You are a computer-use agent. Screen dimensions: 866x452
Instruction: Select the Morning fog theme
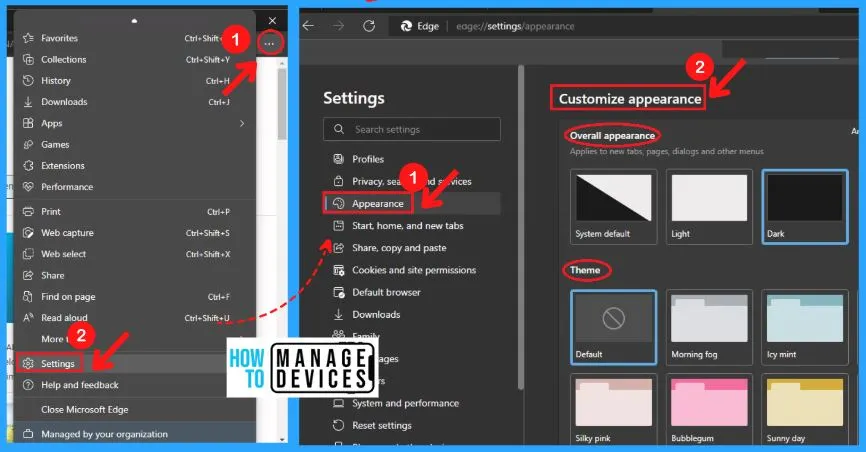click(709, 327)
